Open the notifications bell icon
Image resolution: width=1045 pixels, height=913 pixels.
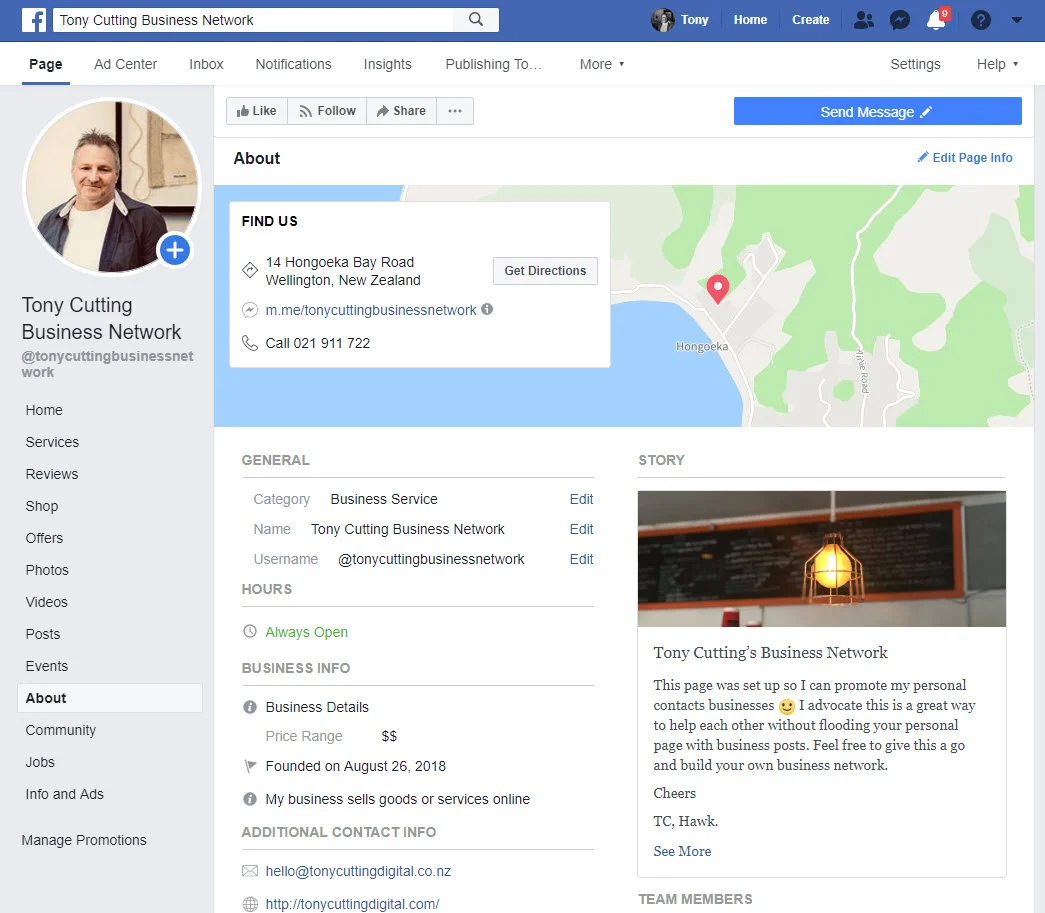point(936,20)
